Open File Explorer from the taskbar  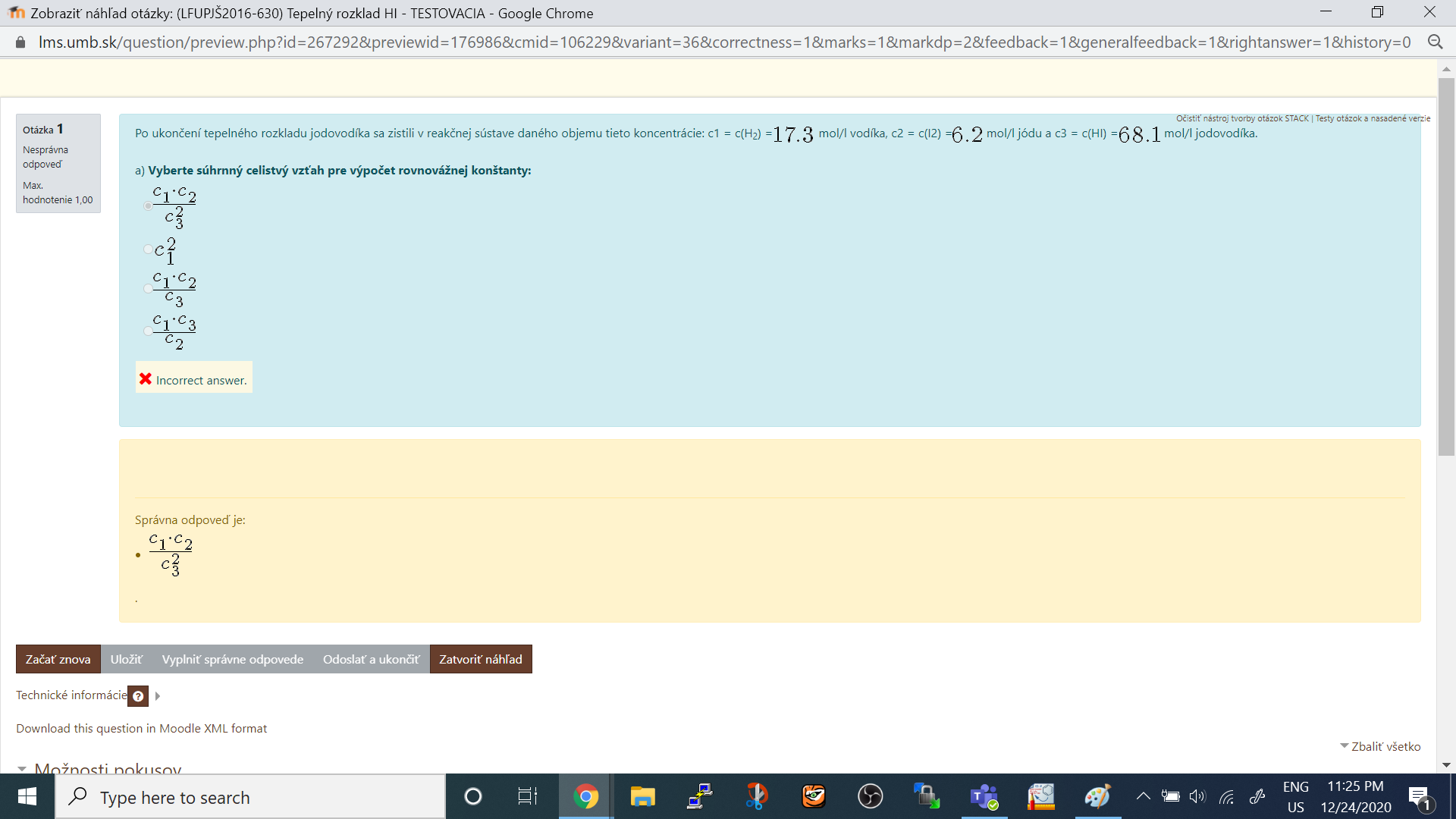pos(642,796)
